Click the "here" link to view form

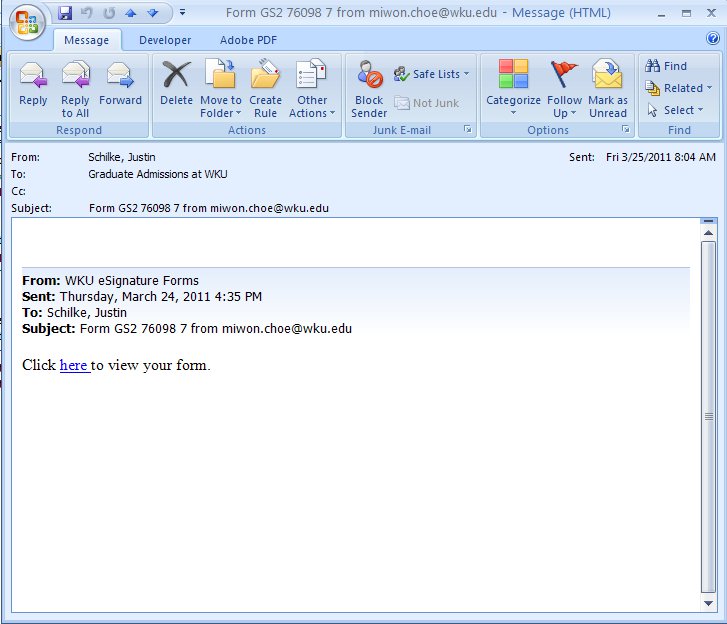(74, 365)
